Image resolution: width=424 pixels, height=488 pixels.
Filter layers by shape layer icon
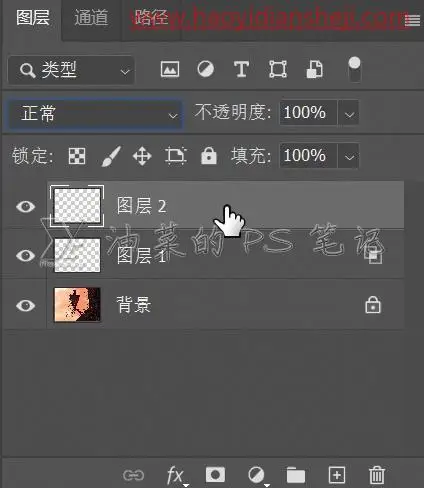coord(278,69)
